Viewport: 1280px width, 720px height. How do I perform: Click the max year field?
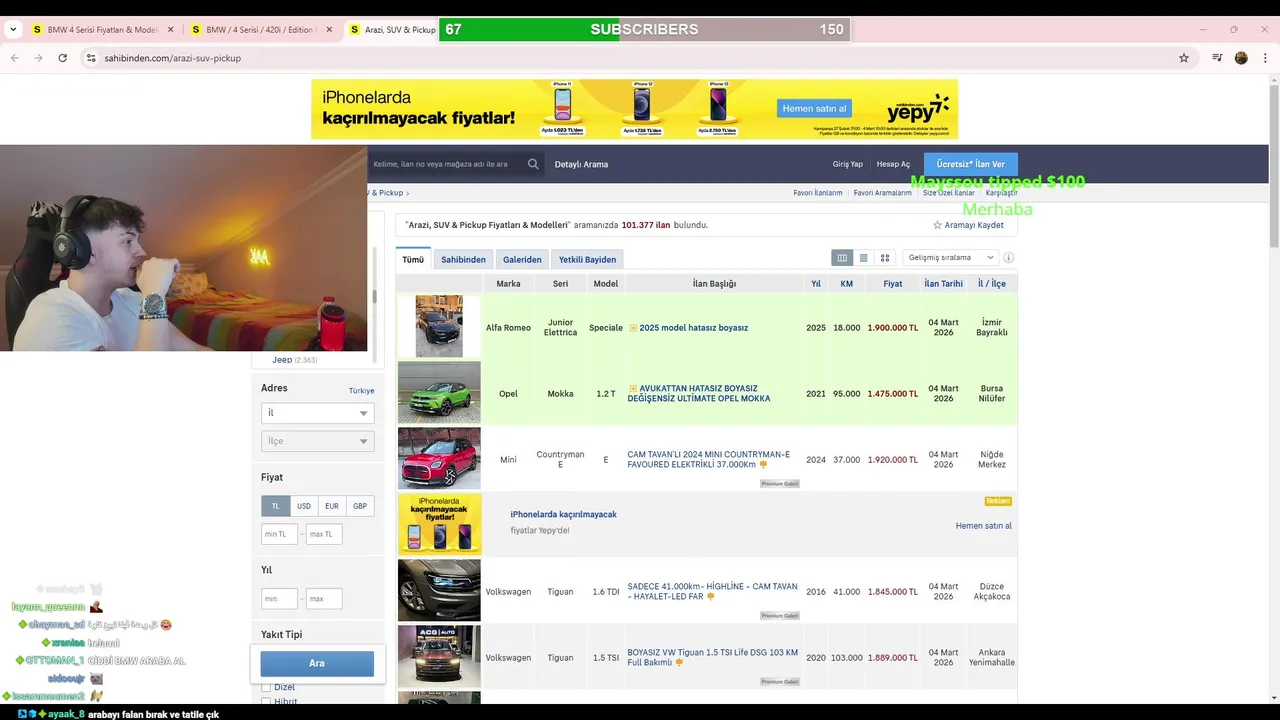coord(324,599)
